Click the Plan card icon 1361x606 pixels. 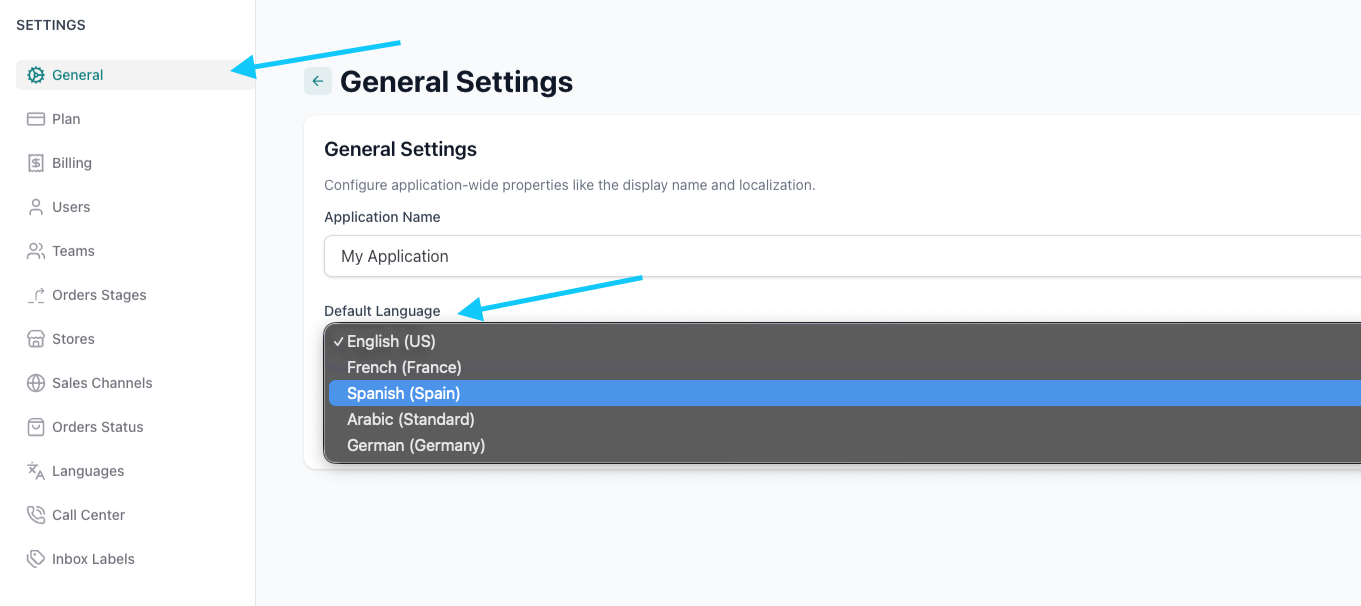(x=36, y=119)
